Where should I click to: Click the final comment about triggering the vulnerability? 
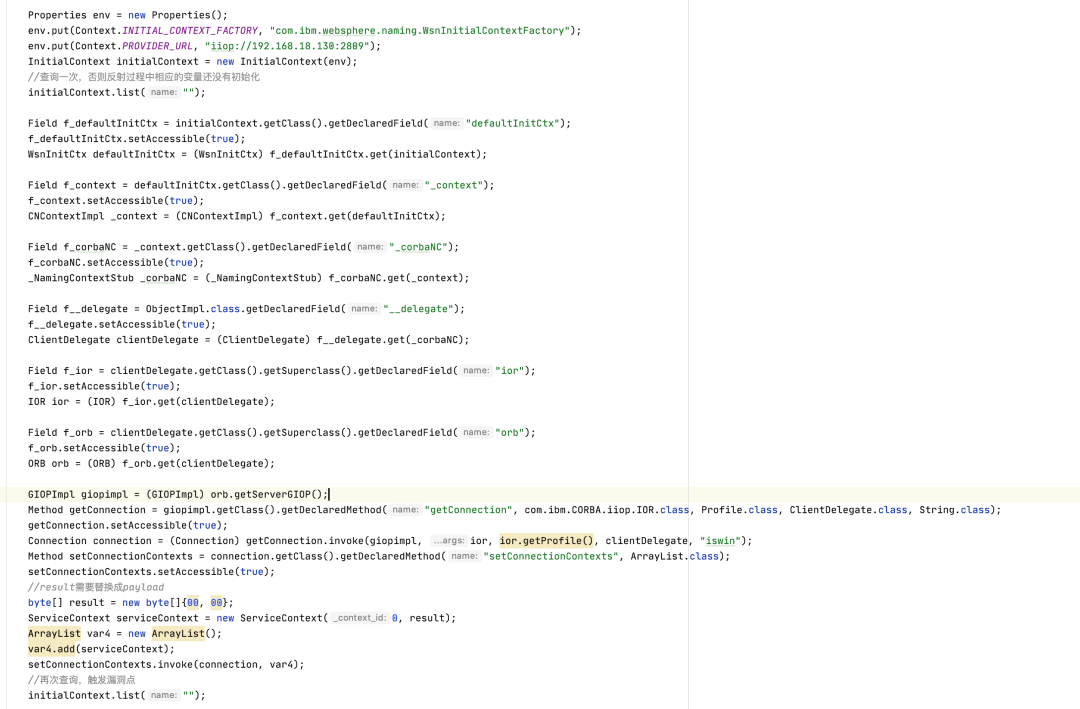coord(82,680)
